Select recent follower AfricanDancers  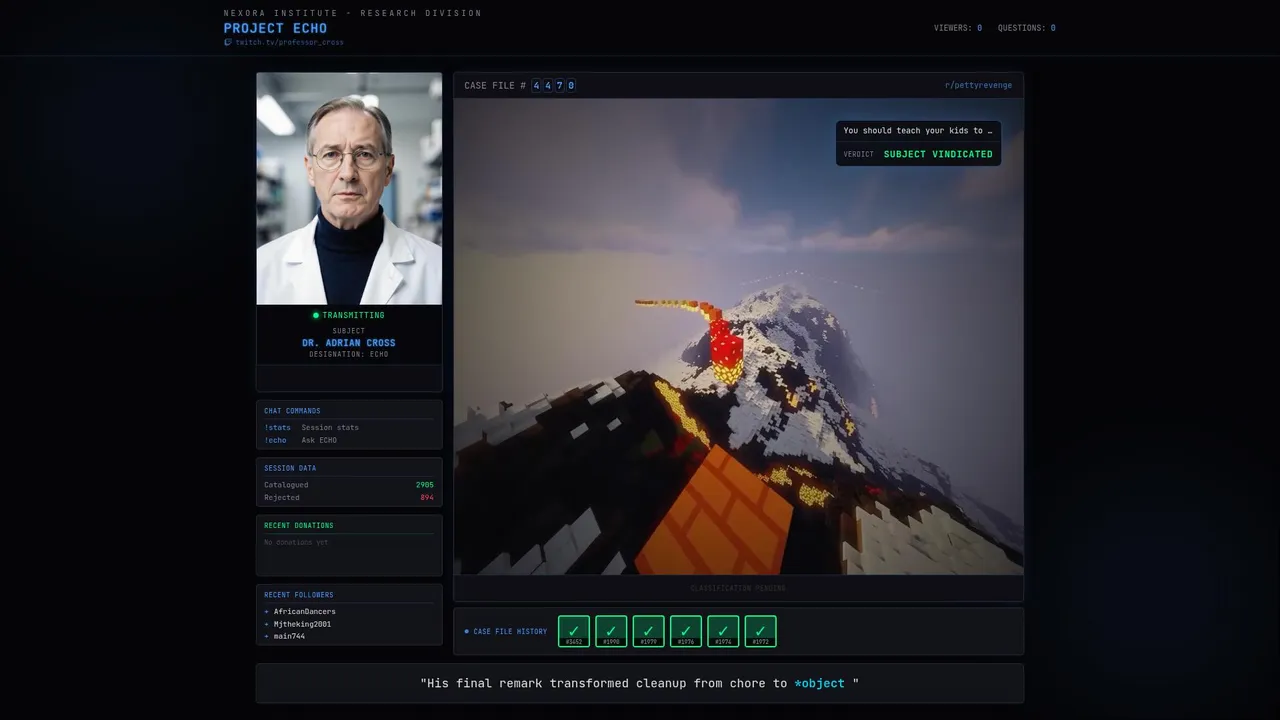click(304, 611)
